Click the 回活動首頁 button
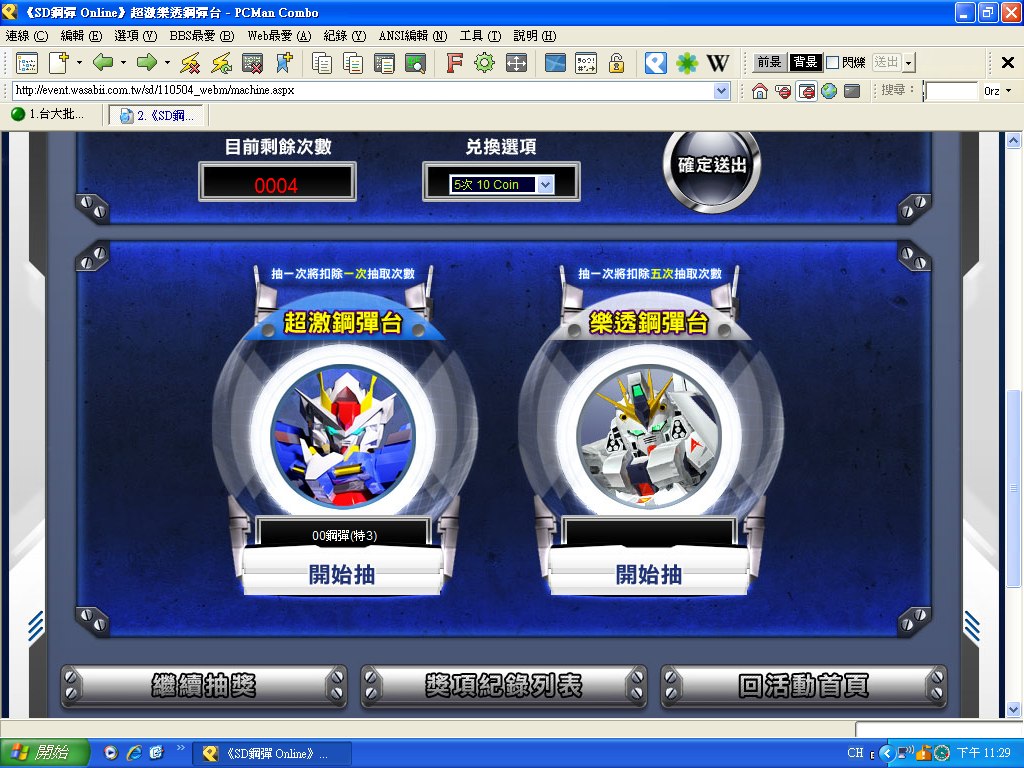The width and height of the screenshot is (1024, 768). pos(803,686)
